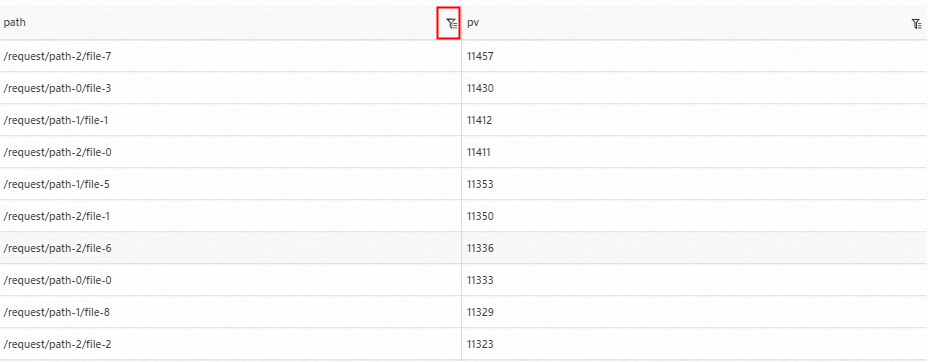The height and width of the screenshot is (362, 928).
Task: Click the pv value 11412
Action: [x=480, y=120]
